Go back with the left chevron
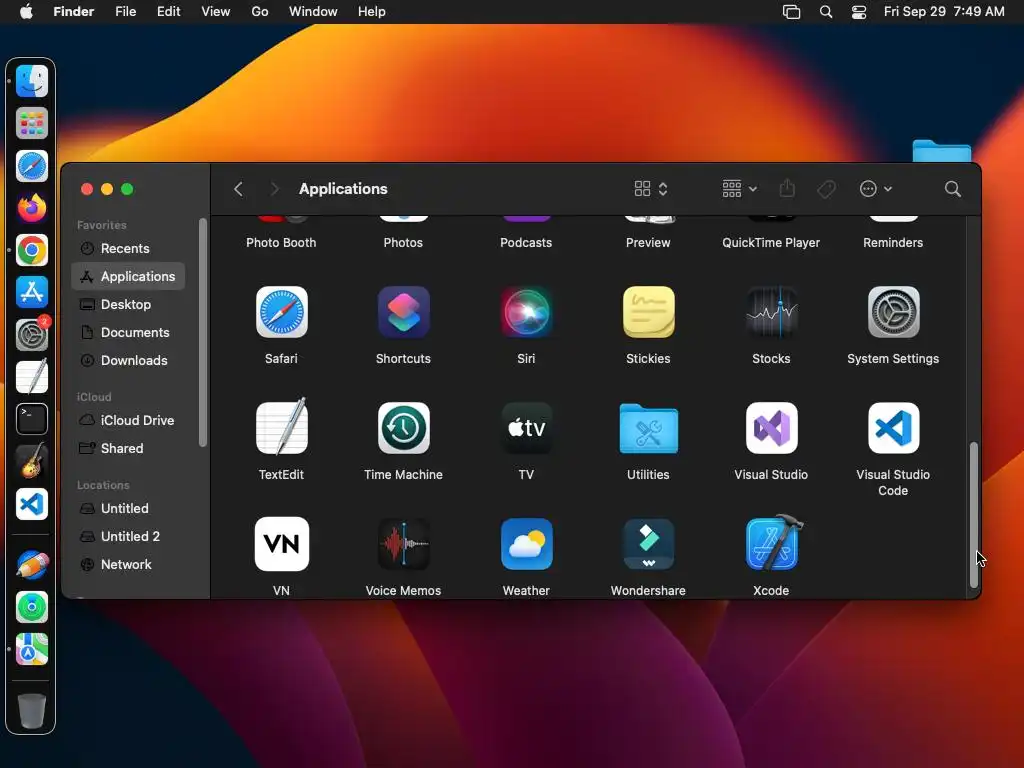 click(x=238, y=189)
